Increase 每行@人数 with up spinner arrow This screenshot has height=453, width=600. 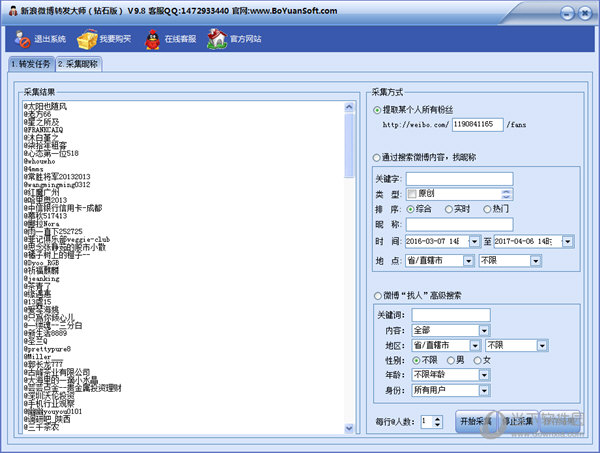coord(438,419)
